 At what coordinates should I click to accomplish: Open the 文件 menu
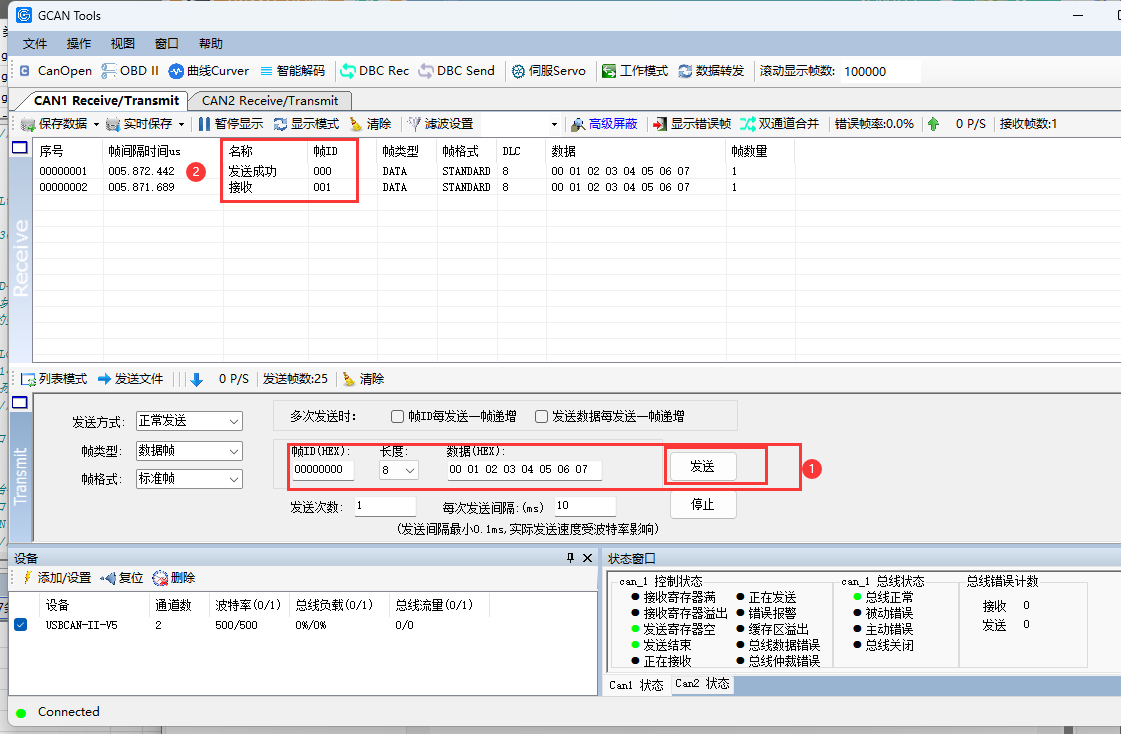point(35,44)
